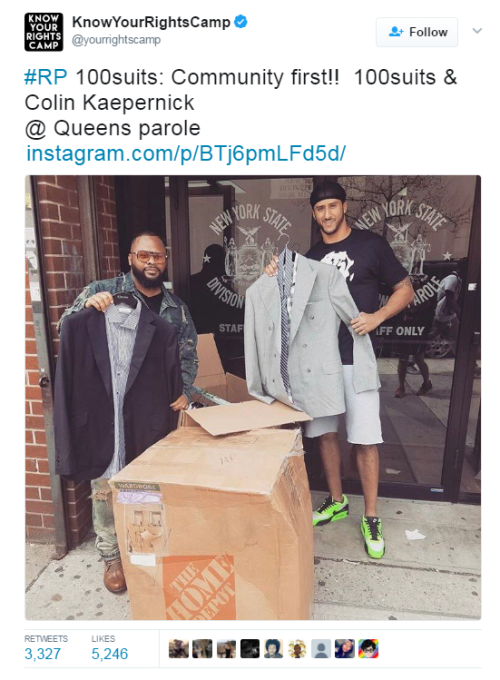
Task: Click the Follow button's add-person icon
Action: (x=396, y=32)
